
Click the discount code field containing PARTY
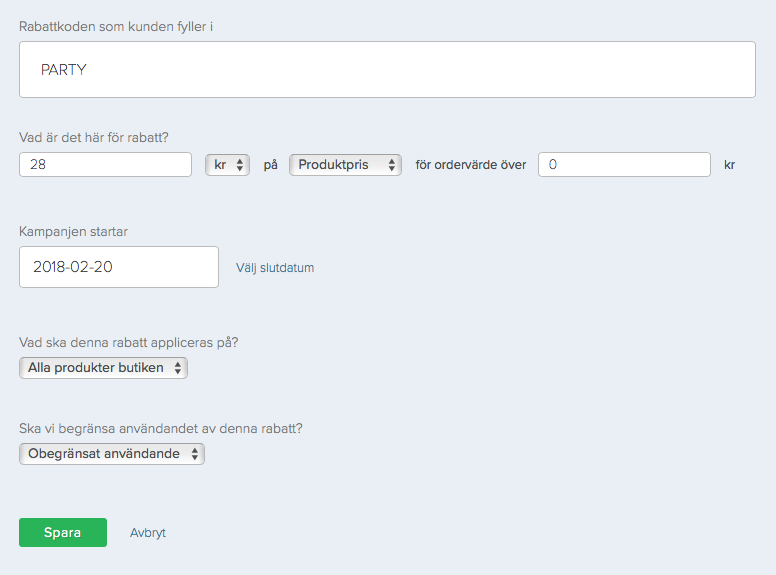coord(387,70)
